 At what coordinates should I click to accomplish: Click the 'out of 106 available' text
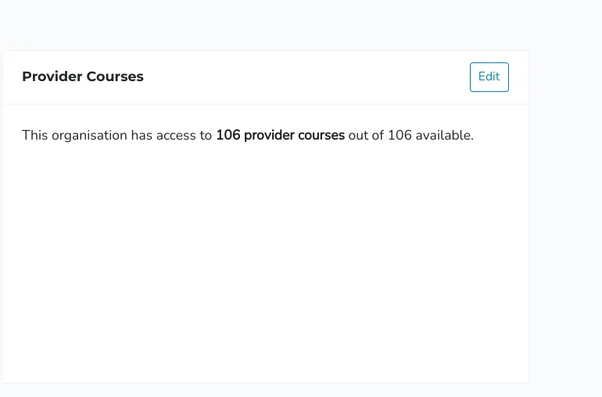pos(411,135)
